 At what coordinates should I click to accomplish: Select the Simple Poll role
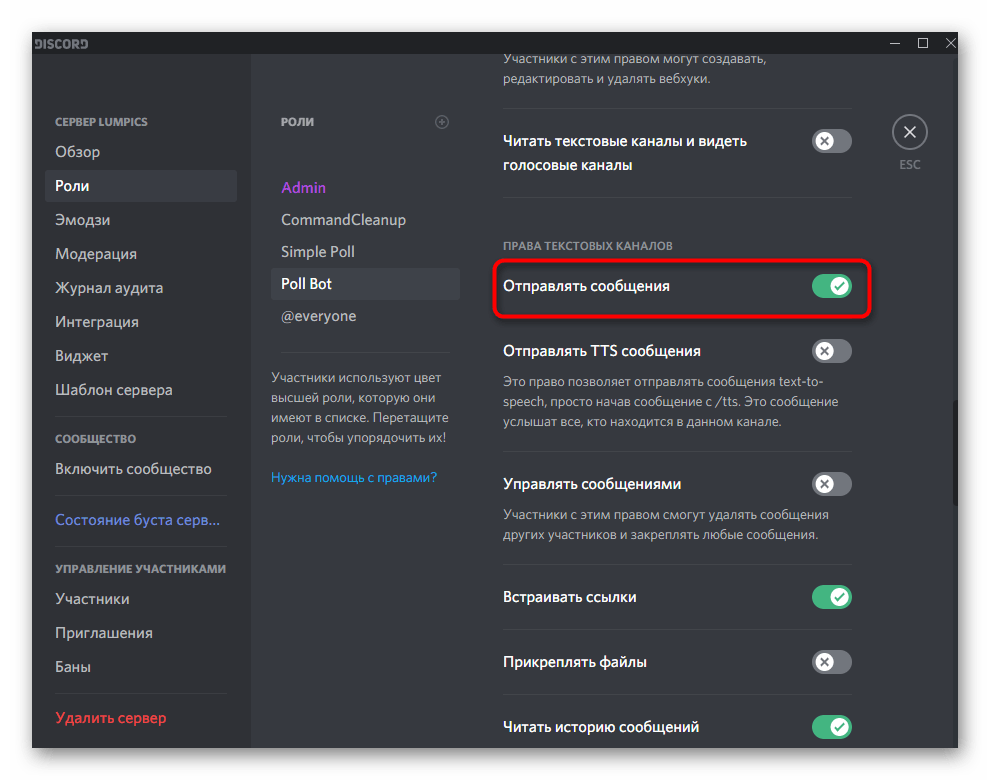pos(365,252)
